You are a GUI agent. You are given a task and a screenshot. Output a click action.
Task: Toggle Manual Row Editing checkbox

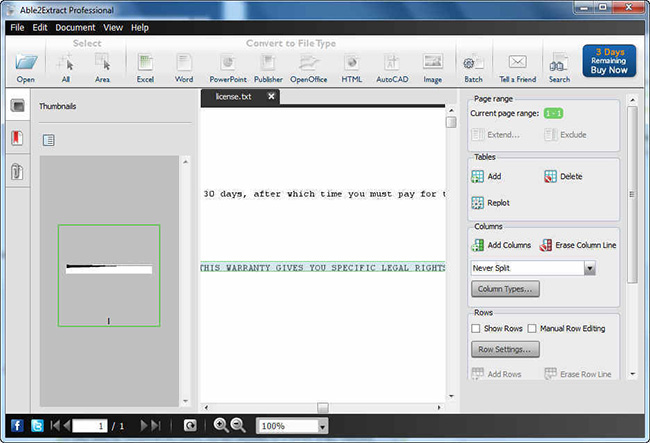pos(532,328)
